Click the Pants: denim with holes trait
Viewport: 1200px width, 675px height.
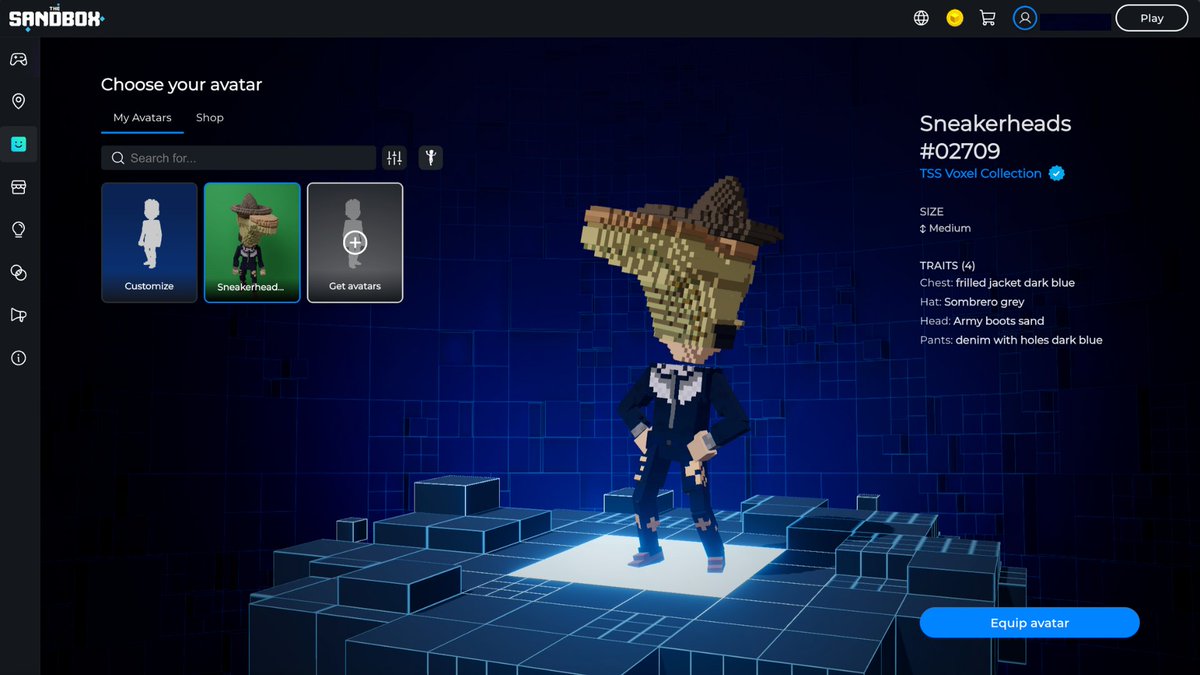click(1011, 340)
